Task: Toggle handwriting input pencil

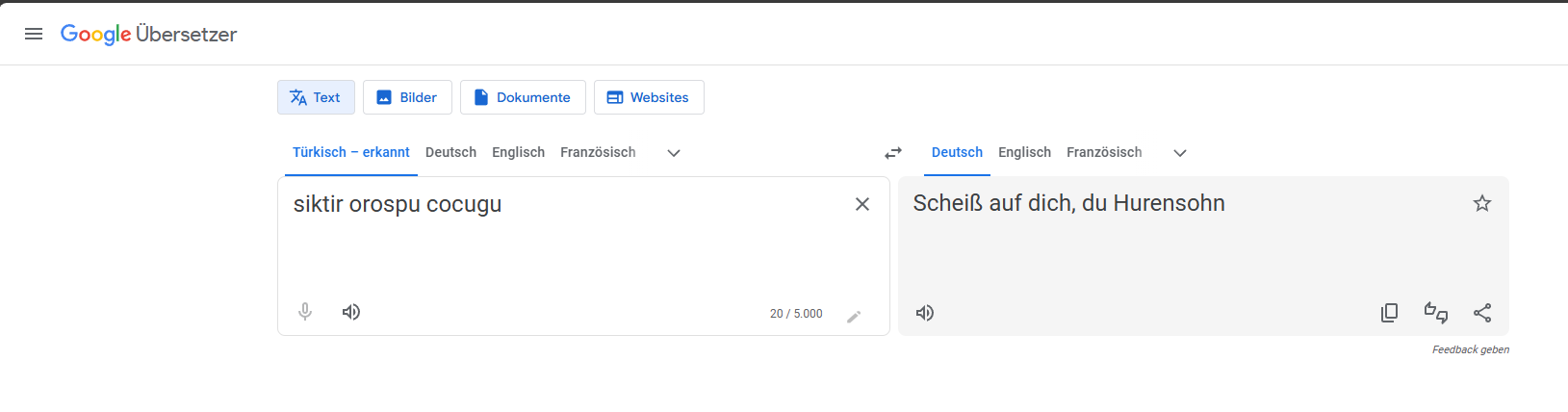Action: [x=854, y=317]
